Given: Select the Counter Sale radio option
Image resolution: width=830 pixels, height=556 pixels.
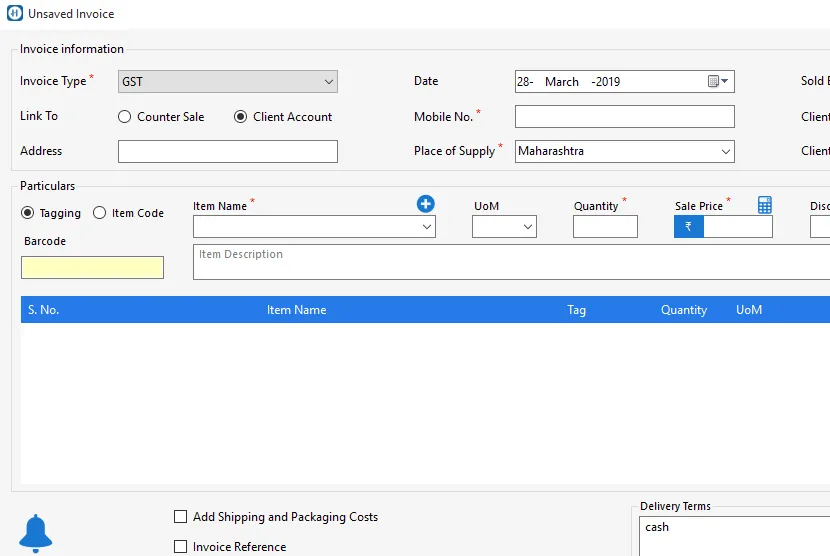Looking at the screenshot, I should click(125, 117).
